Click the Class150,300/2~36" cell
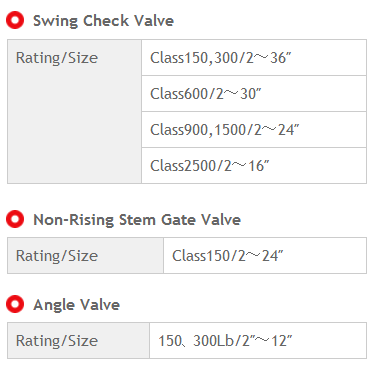 (x=254, y=58)
